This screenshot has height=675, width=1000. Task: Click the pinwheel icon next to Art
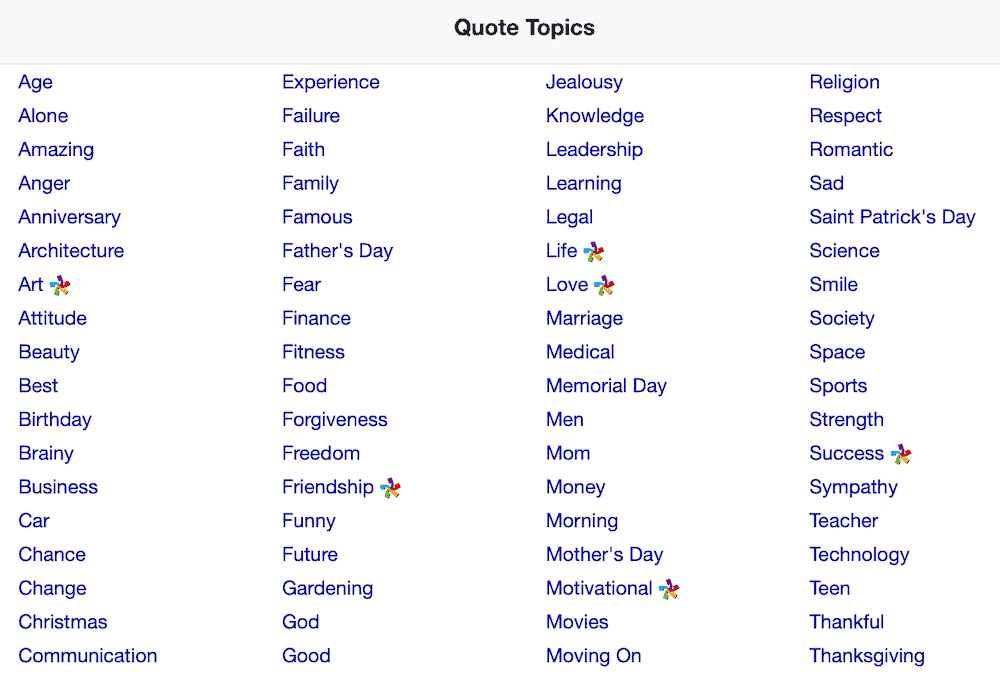coord(57,285)
